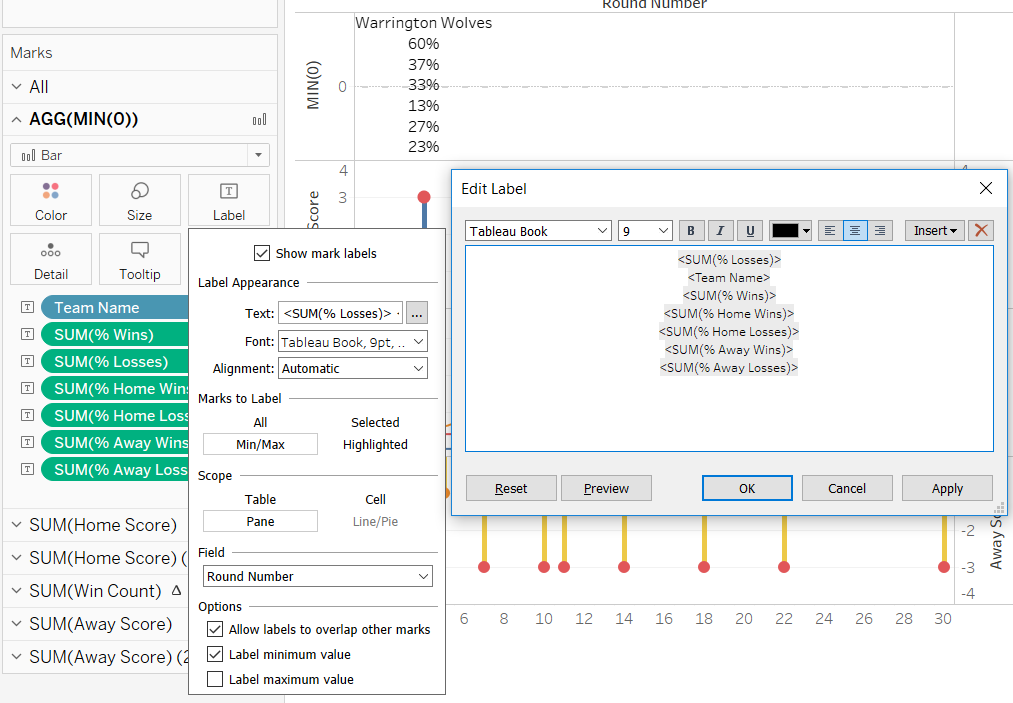Align label text to the left

click(829, 231)
